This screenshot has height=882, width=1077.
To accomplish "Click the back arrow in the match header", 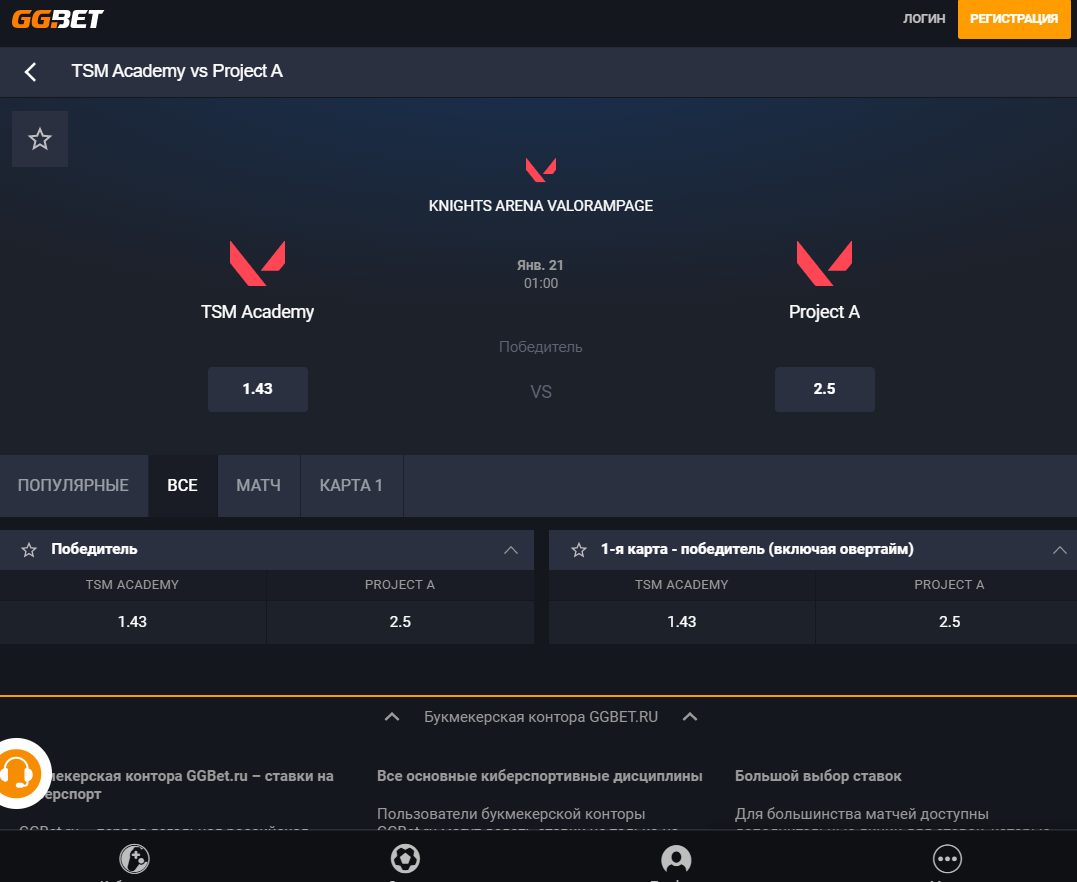I will click(31, 72).
